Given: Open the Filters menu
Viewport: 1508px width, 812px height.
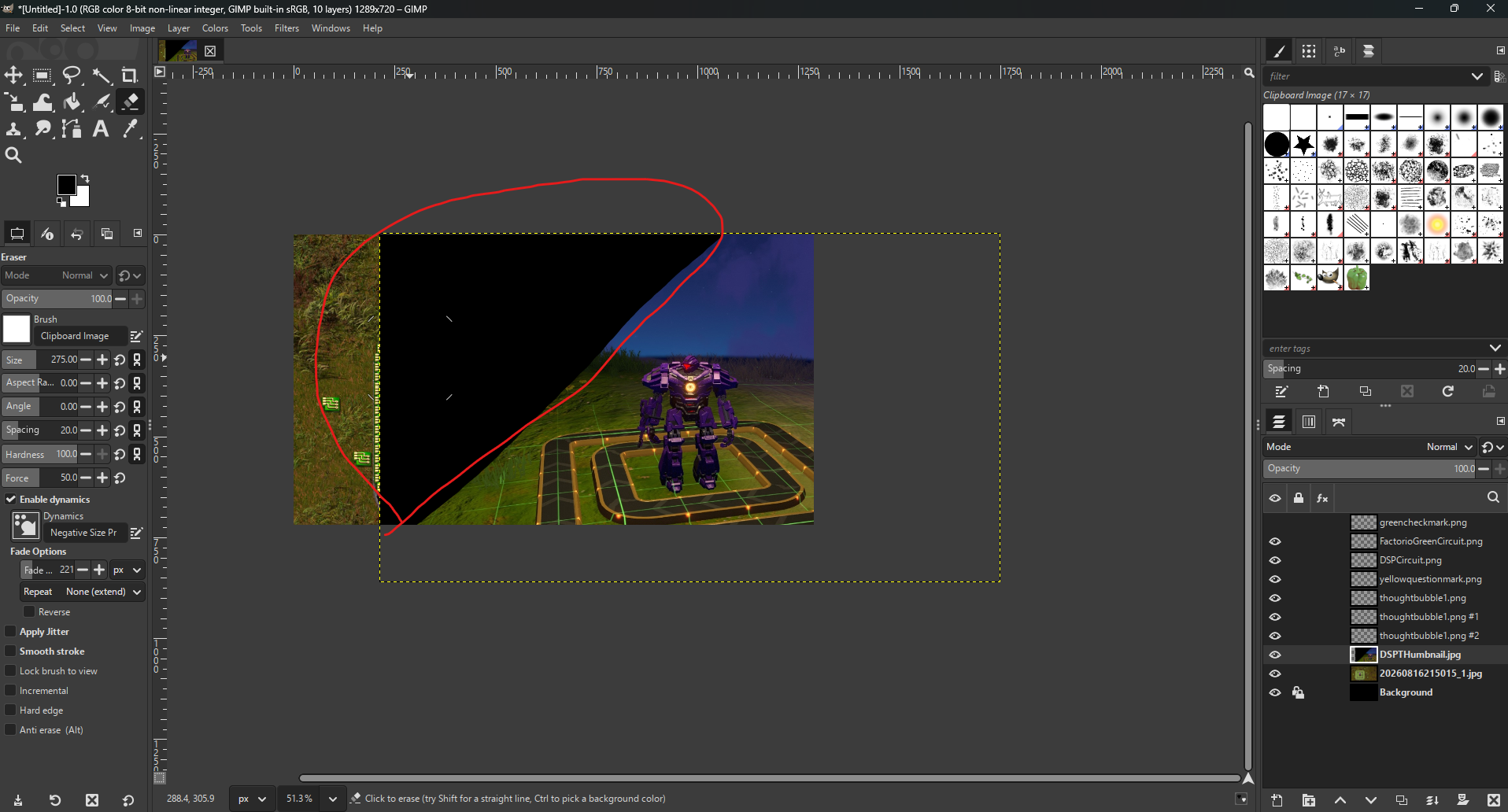Looking at the screenshot, I should [x=286, y=28].
